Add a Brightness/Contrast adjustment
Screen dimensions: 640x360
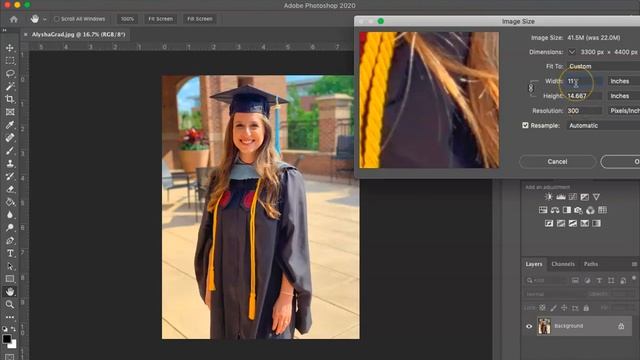click(549, 197)
